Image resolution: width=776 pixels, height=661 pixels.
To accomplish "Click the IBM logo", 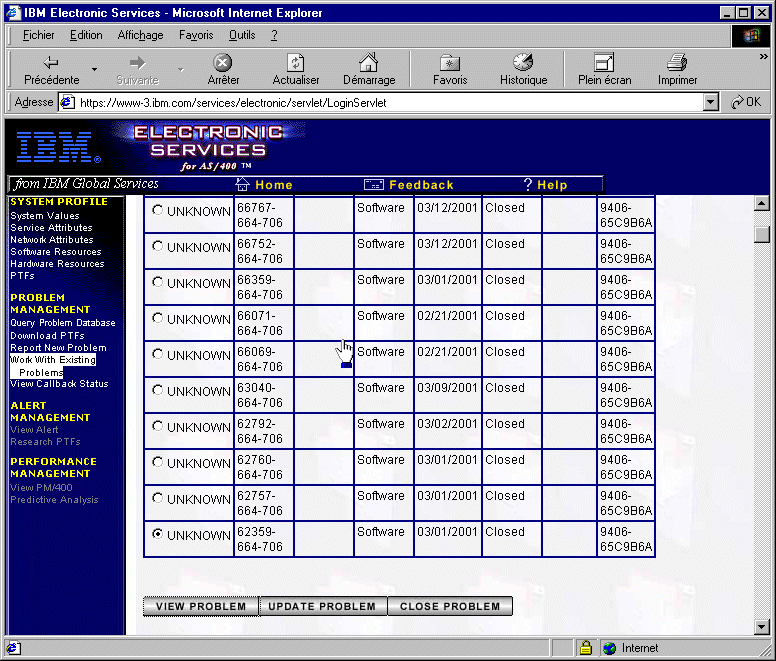I will [x=58, y=147].
